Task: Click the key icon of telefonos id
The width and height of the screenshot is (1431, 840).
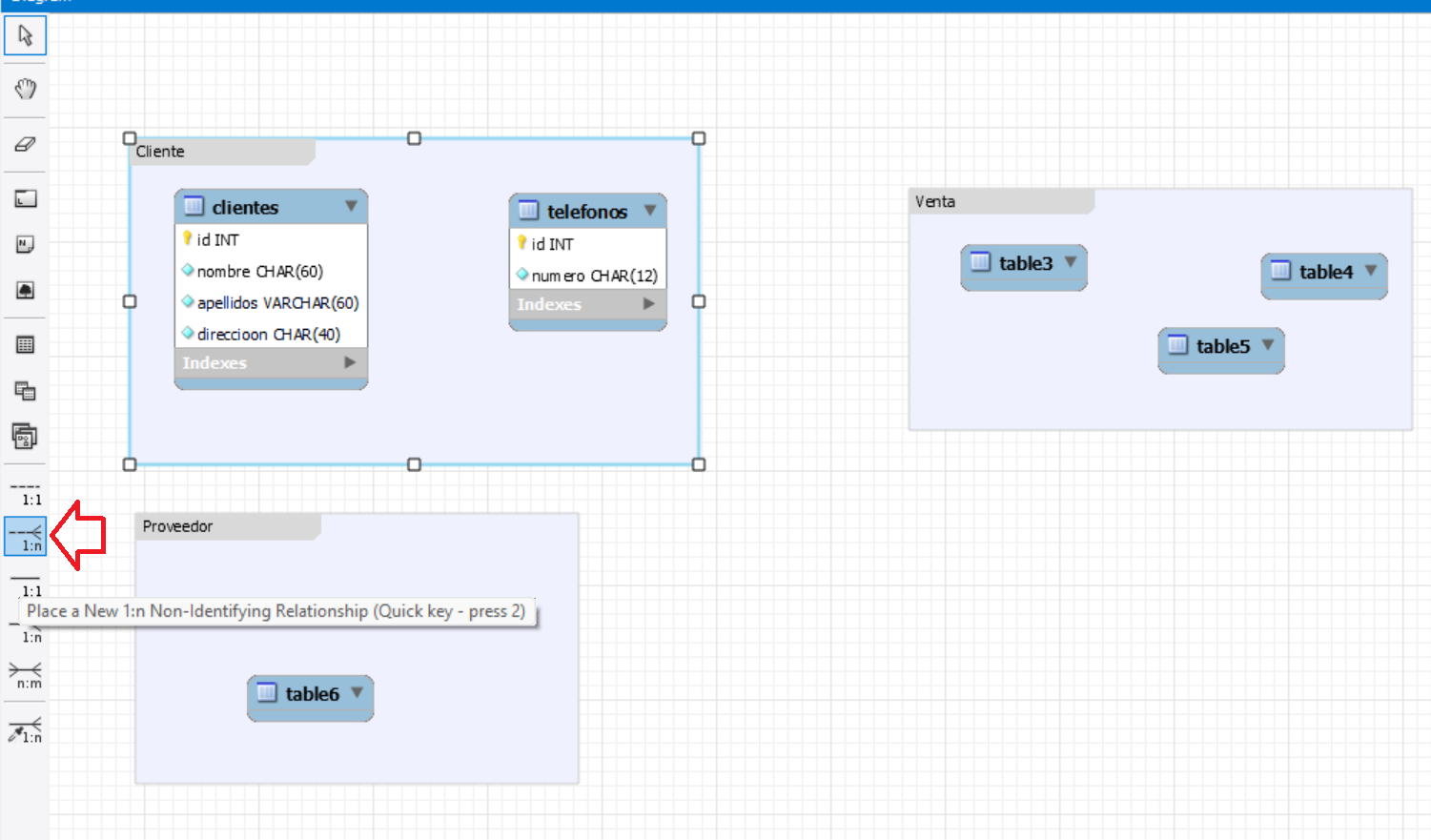Action: coord(522,243)
